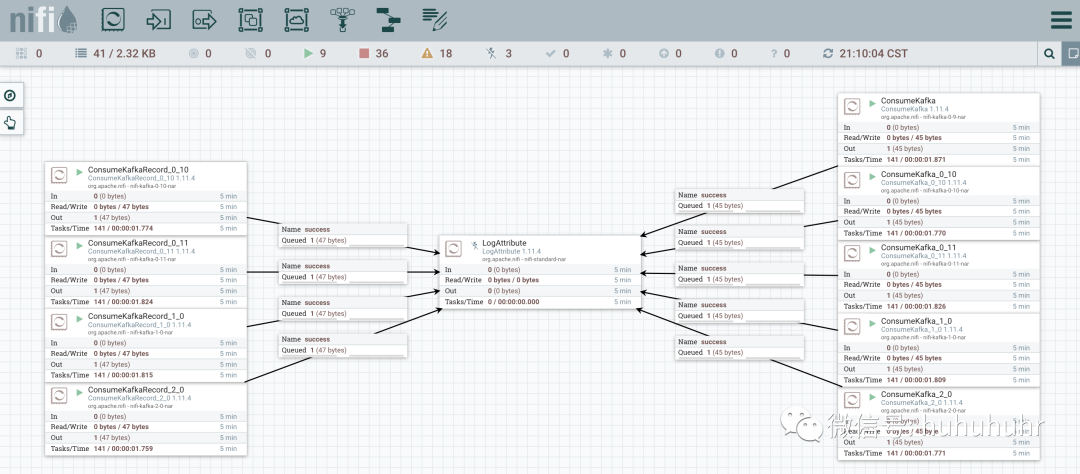Viewport: 1080px width, 474px height.
Task: Click the NiFi logo
Action: click(x=43, y=20)
